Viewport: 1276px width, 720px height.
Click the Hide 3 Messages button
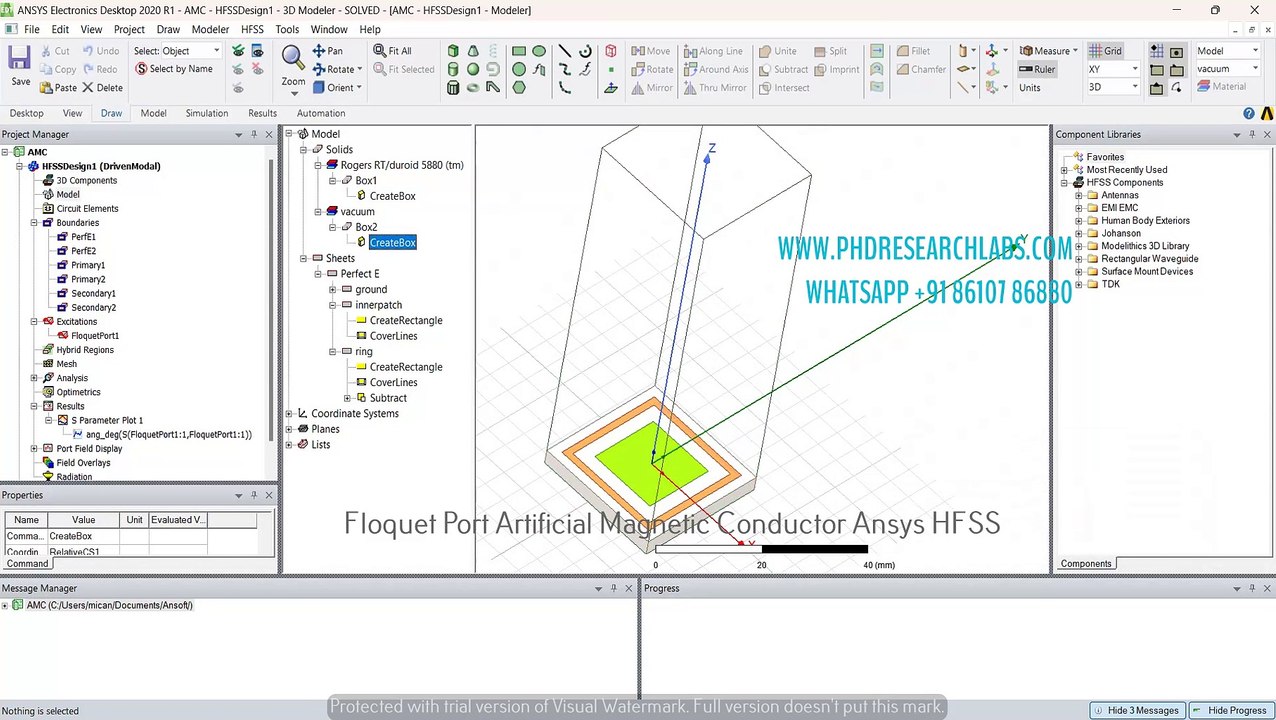click(x=1135, y=711)
